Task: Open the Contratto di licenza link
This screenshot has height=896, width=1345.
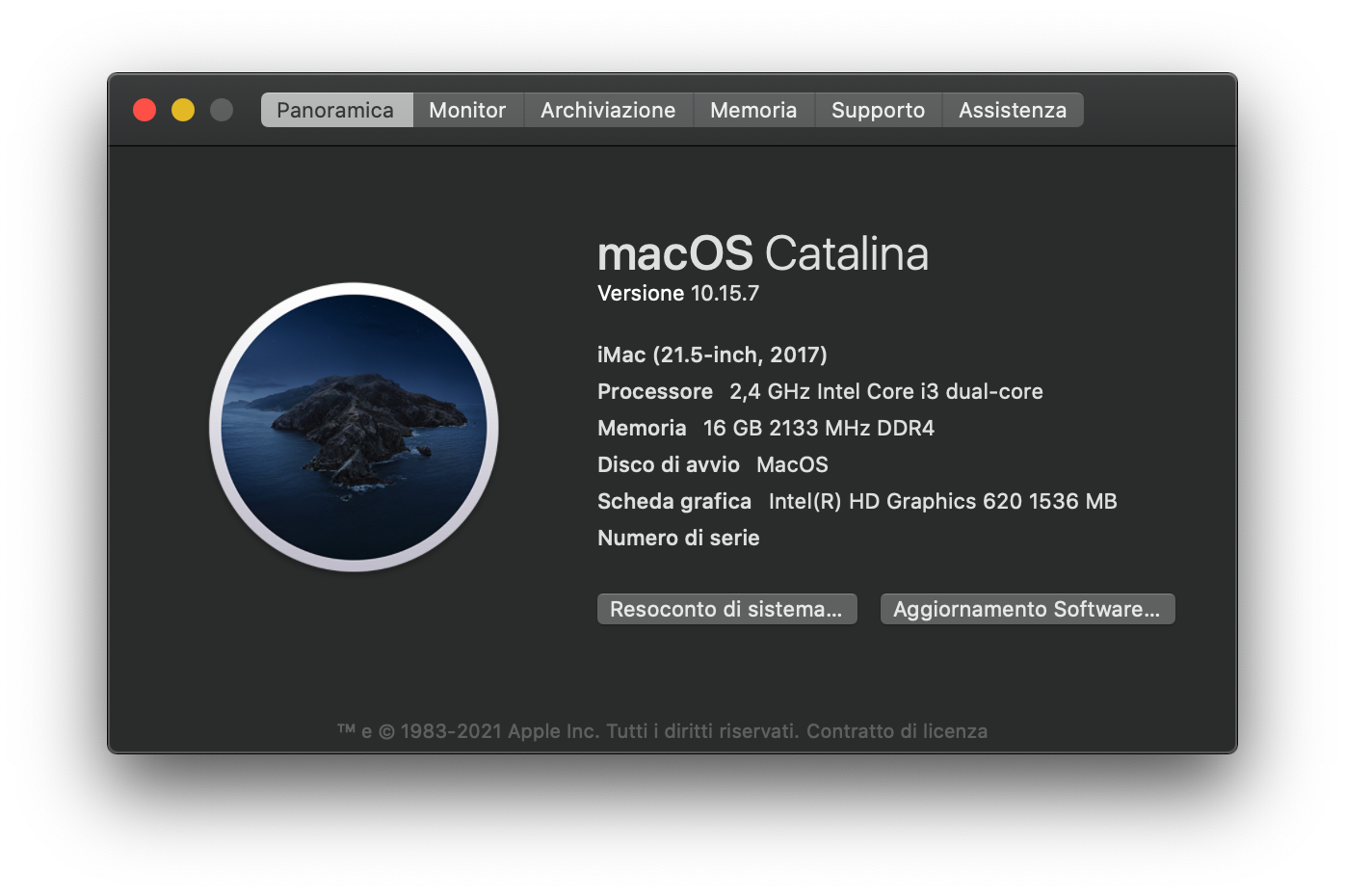Action: point(897,731)
